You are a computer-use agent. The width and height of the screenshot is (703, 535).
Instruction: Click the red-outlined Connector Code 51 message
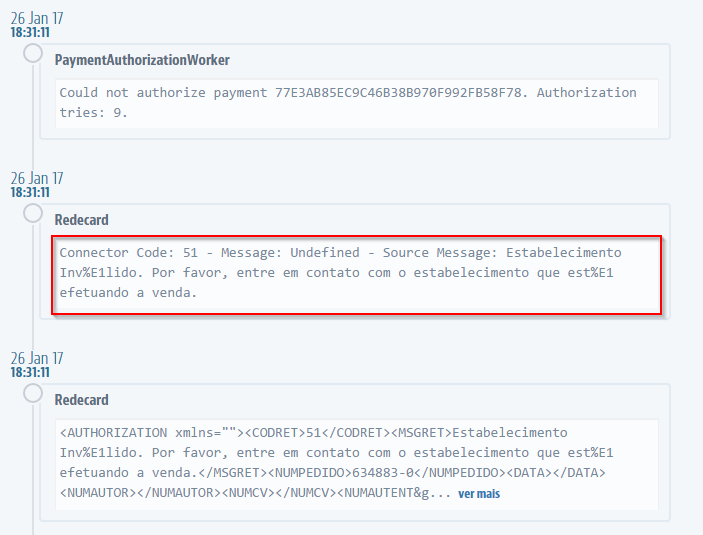[357, 273]
